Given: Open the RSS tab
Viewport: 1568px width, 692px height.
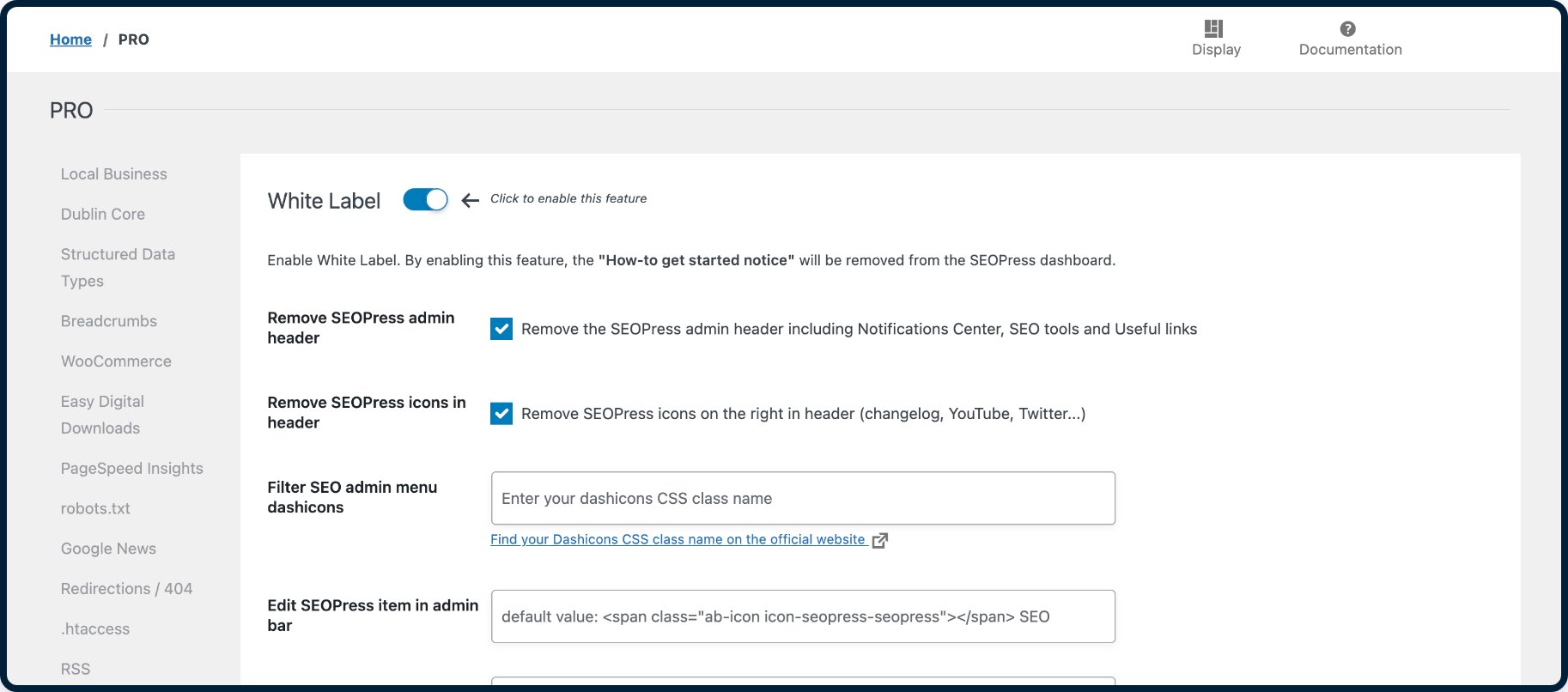Looking at the screenshot, I should pyautogui.click(x=76, y=669).
